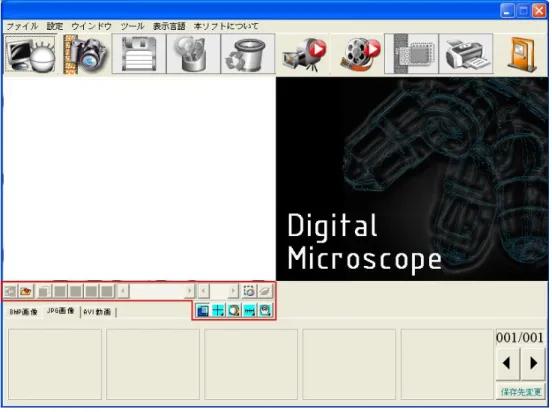The height and width of the screenshot is (412, 552).
Task: Go to next thumbnail page arrow
Action: point(533,363)
